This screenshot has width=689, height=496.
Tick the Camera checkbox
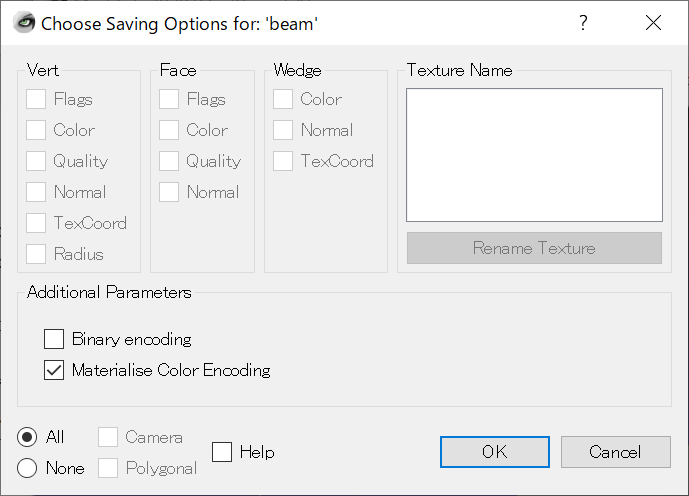point(108,437)
